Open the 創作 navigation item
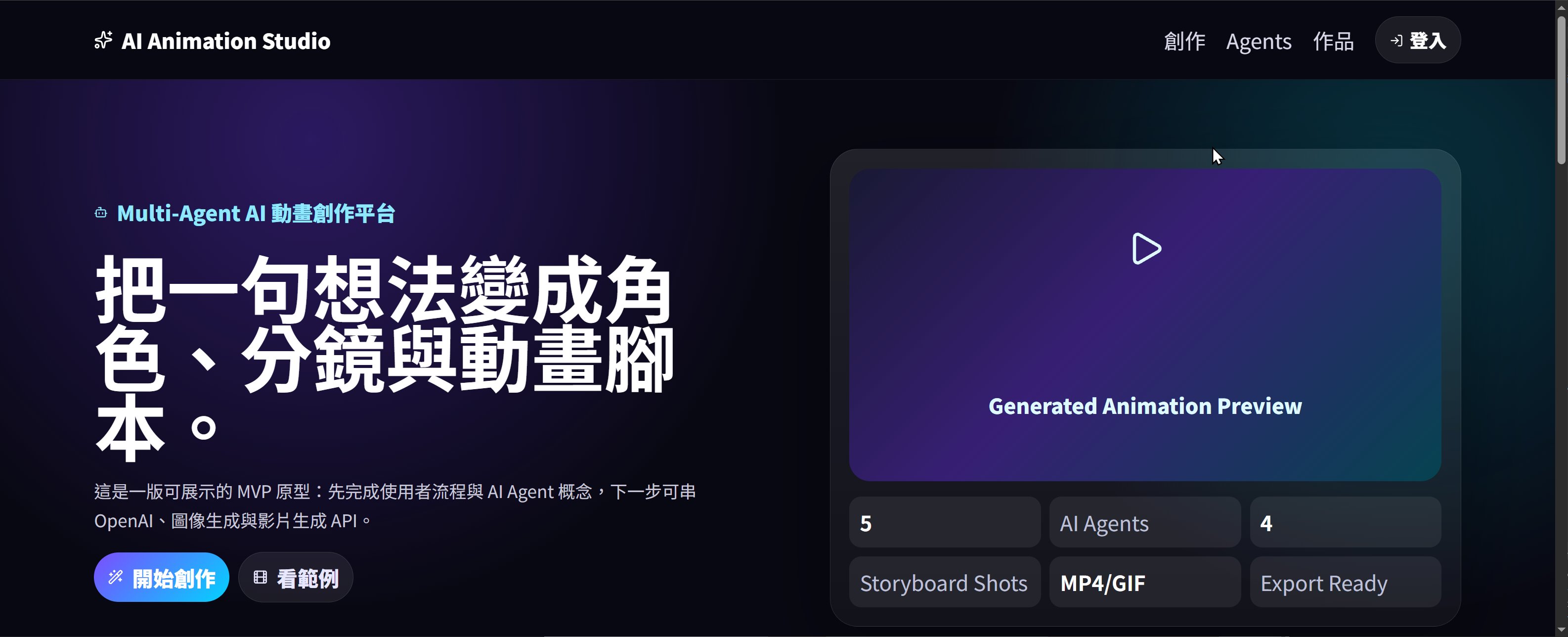 click(x=1184, y=41)
